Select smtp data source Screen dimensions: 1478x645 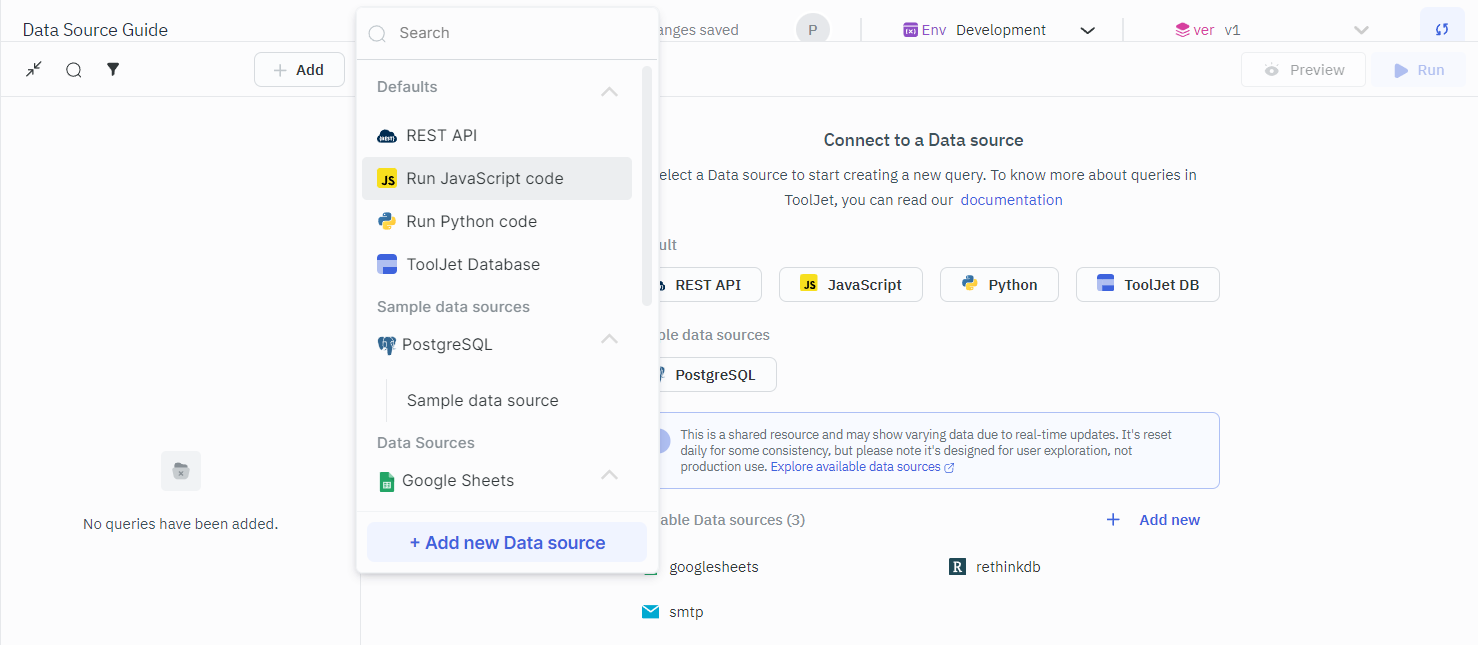[685, 612]
